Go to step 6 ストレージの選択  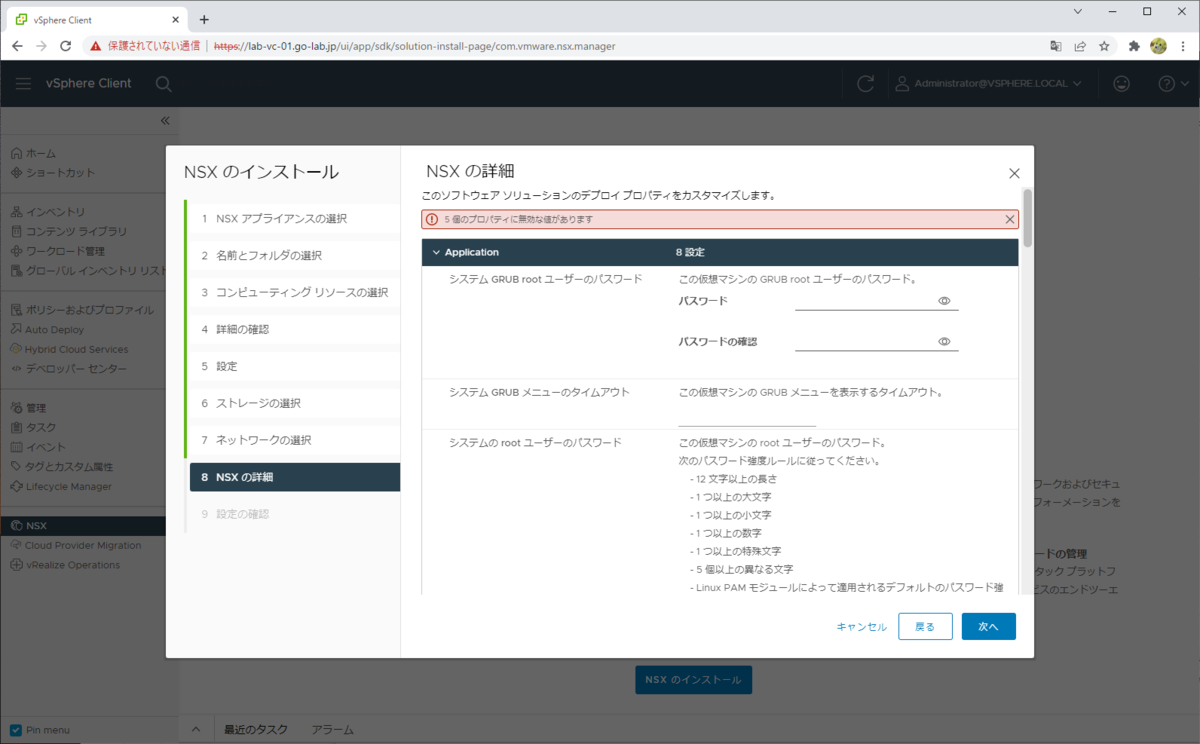[294, 403]
